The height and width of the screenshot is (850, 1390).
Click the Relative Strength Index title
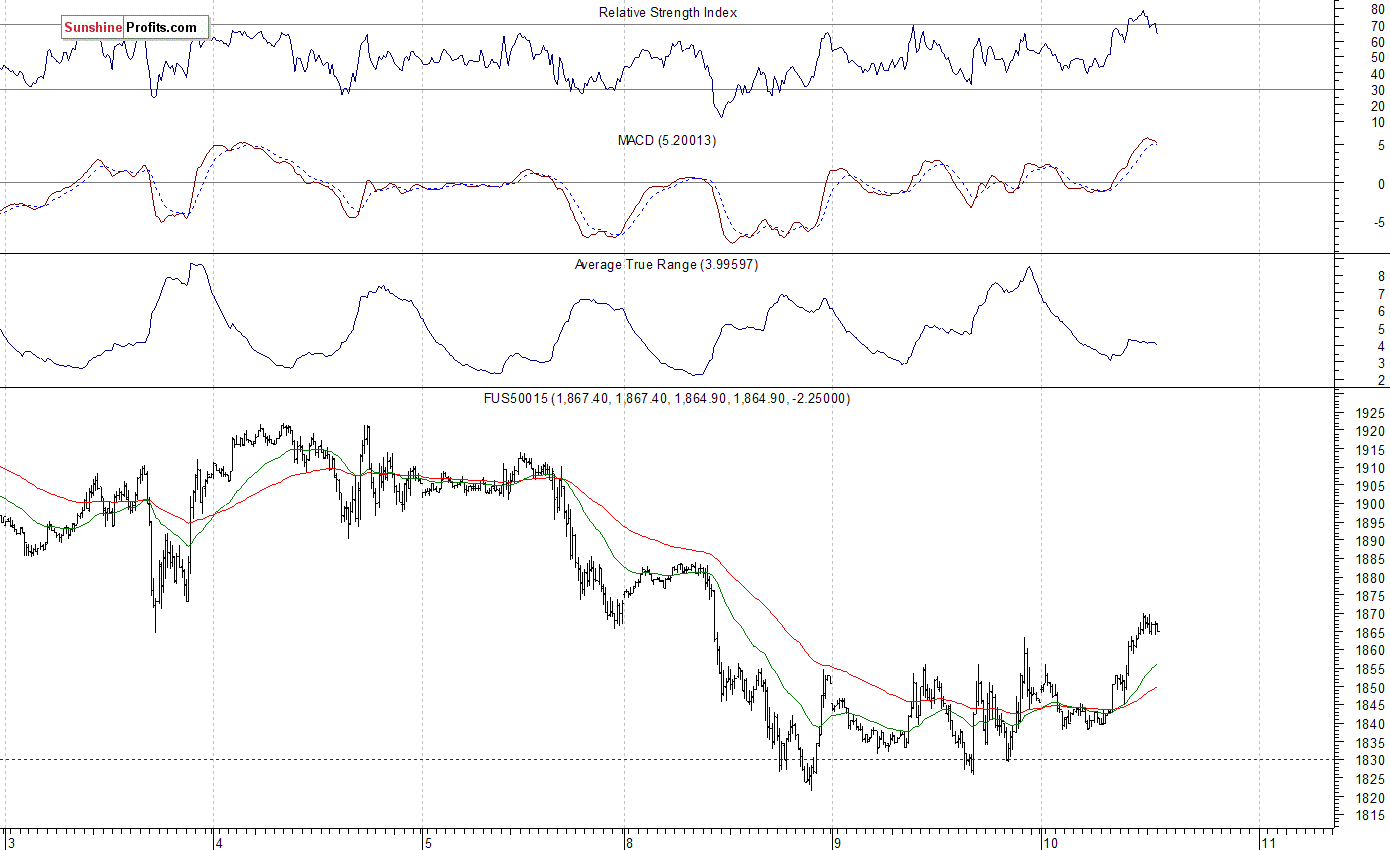[668, 12]
